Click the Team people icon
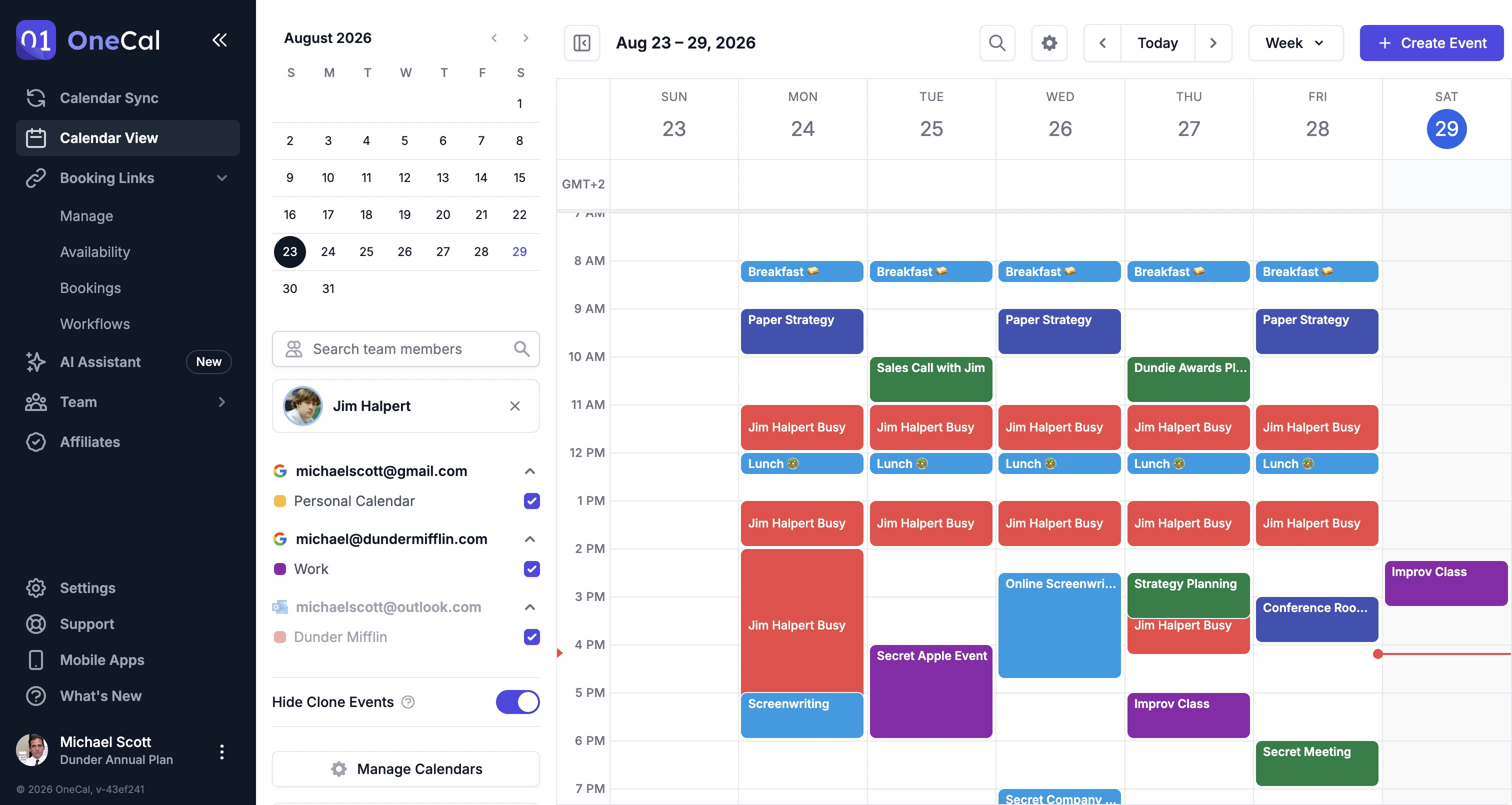Image resolution: width=1512 pixels, height=805 pixels. tap(36, 402)
